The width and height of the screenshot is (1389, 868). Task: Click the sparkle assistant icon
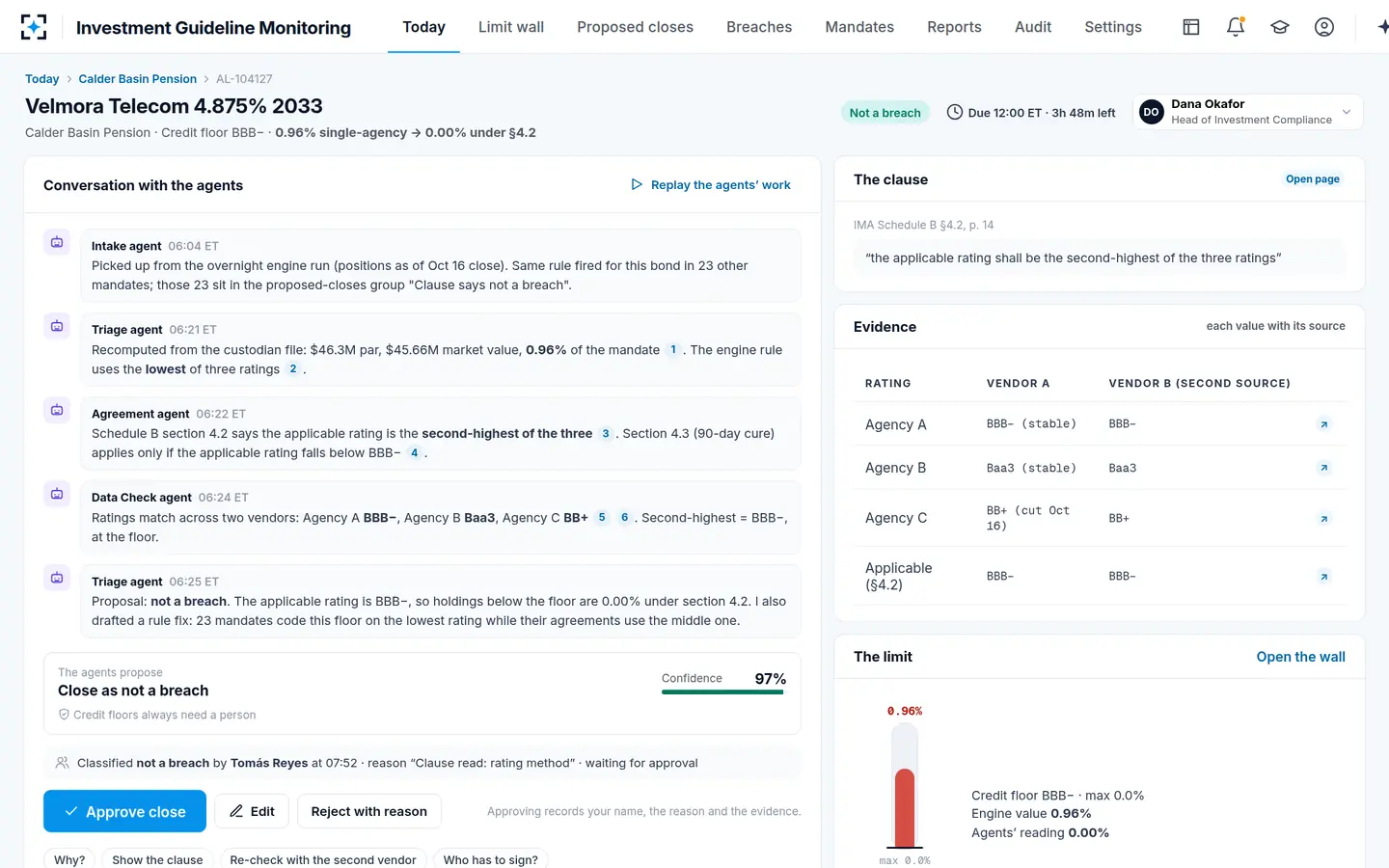1381,27
